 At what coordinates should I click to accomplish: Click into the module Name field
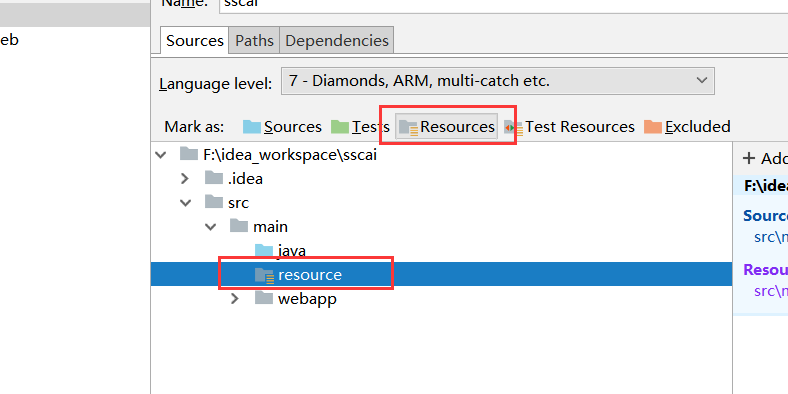click(x=504, y=5)
